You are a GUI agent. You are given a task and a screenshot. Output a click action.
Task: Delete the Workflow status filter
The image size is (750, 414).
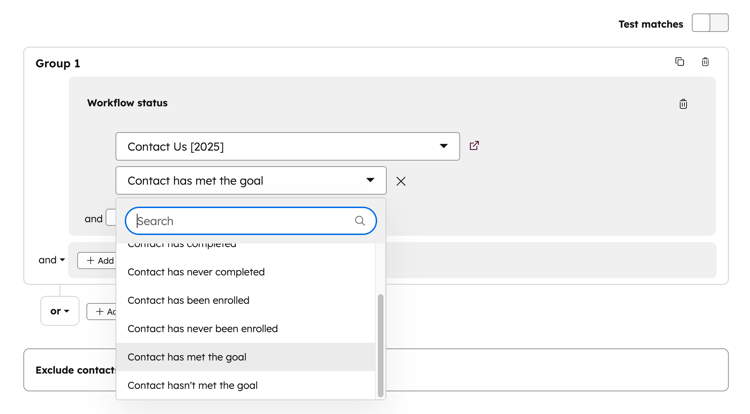(683, 104)
